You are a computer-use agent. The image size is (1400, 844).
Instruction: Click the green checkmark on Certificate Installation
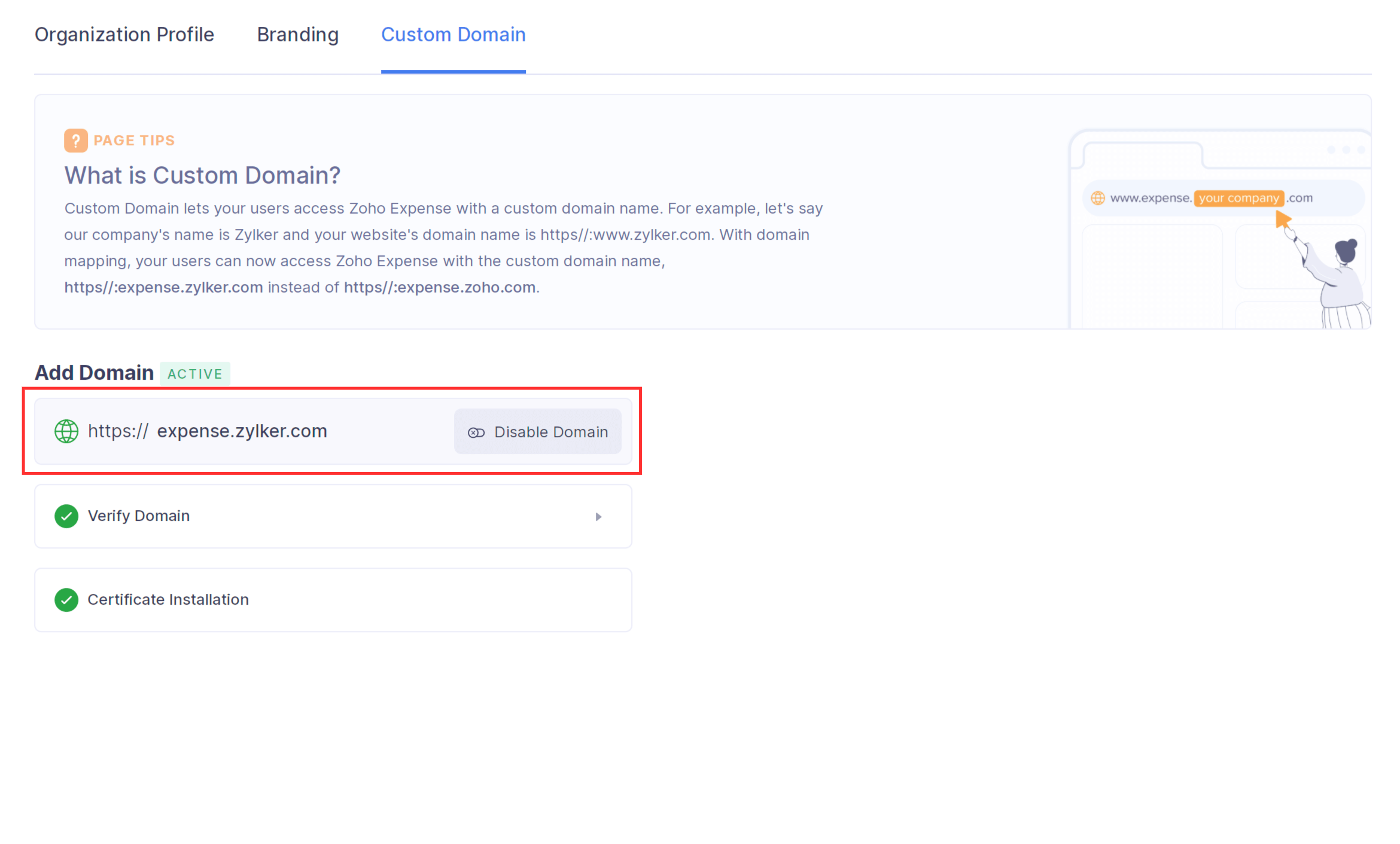coord(66,599)
